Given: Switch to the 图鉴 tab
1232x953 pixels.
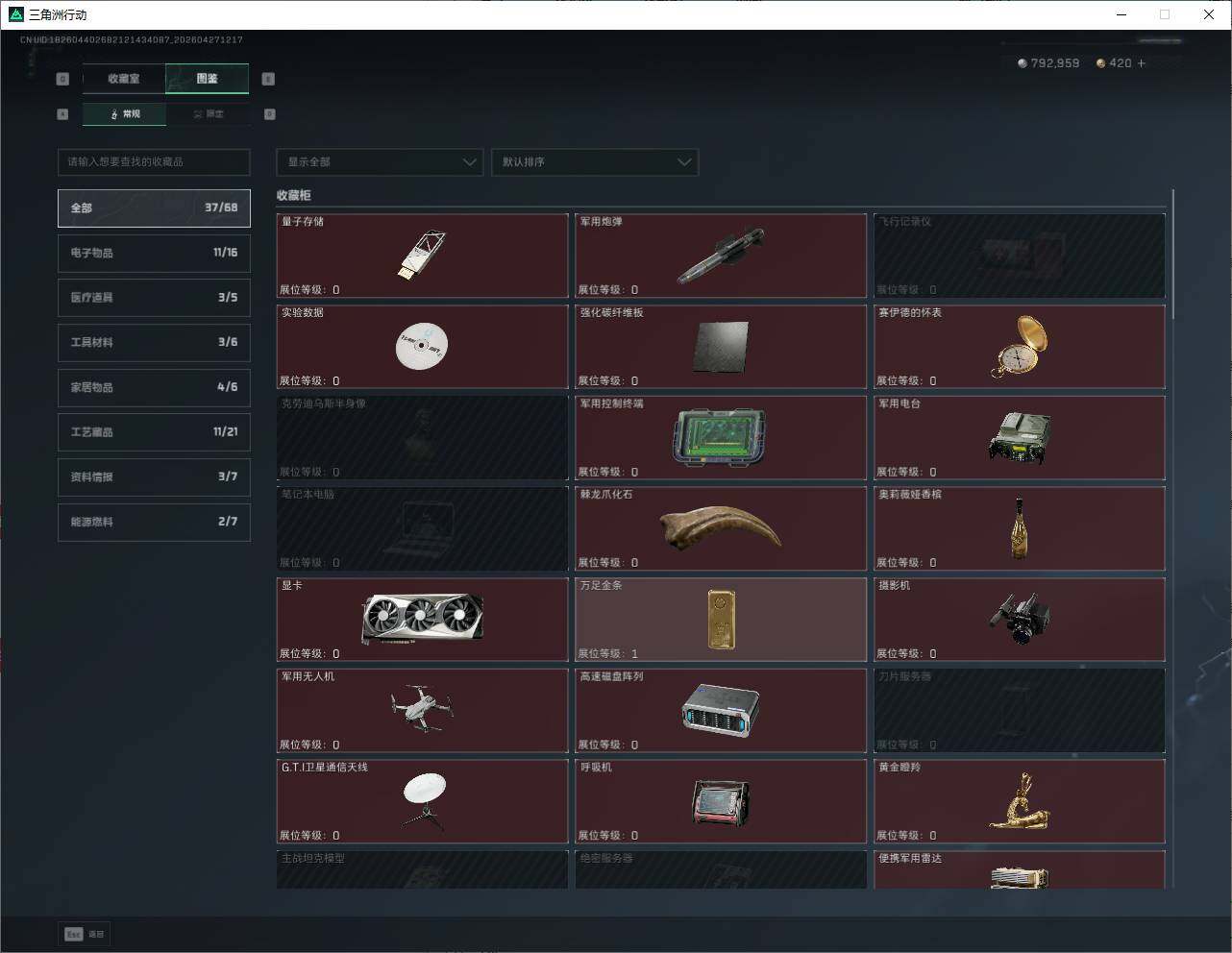Looking at the screenshot, I should point(208,79).
